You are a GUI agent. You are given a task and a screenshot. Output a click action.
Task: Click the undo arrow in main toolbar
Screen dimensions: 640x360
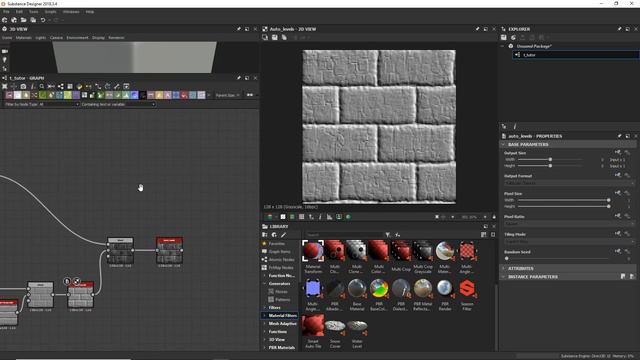click(x=43, y=20)
